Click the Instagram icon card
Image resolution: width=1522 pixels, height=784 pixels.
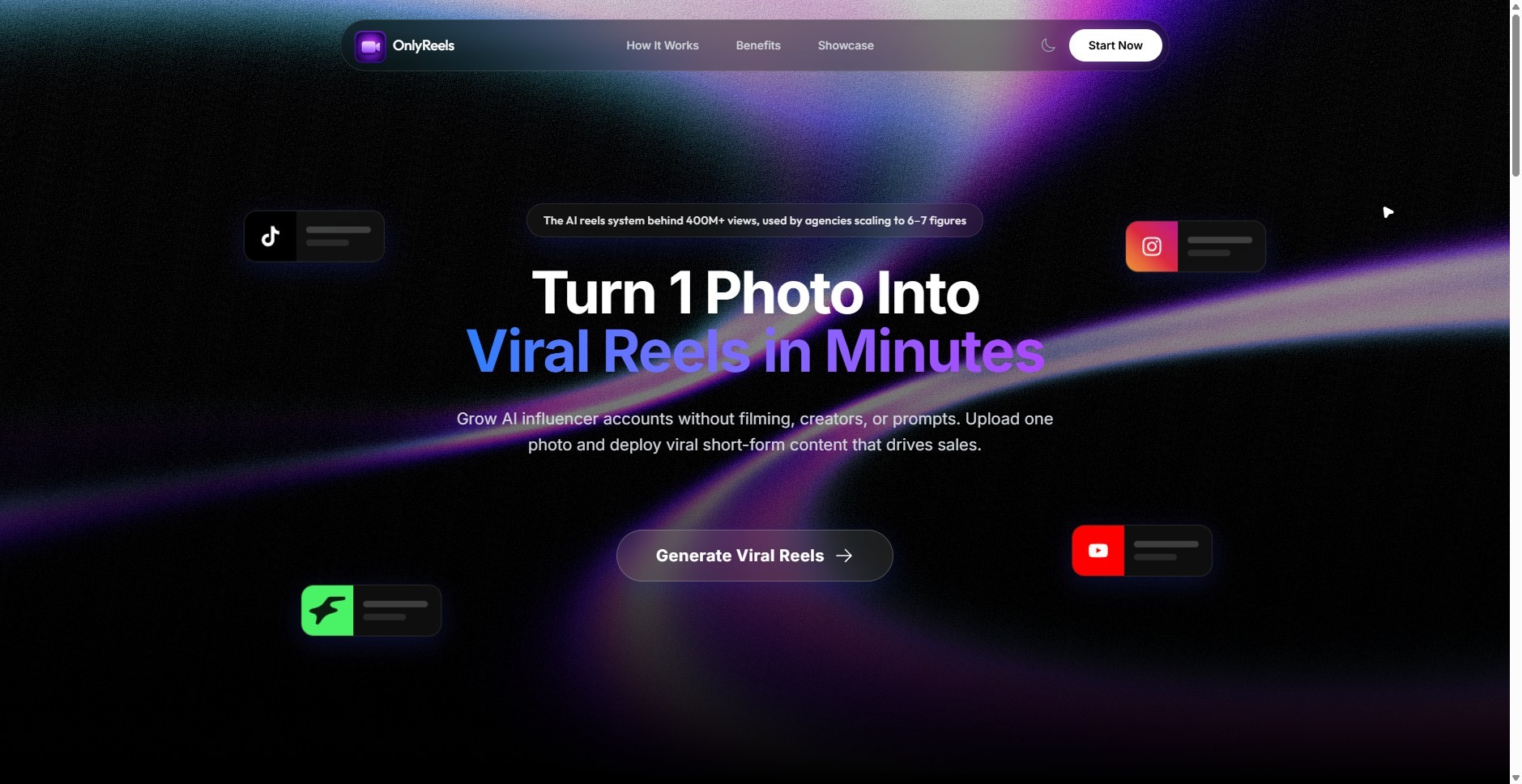[x=1196, y=246]
